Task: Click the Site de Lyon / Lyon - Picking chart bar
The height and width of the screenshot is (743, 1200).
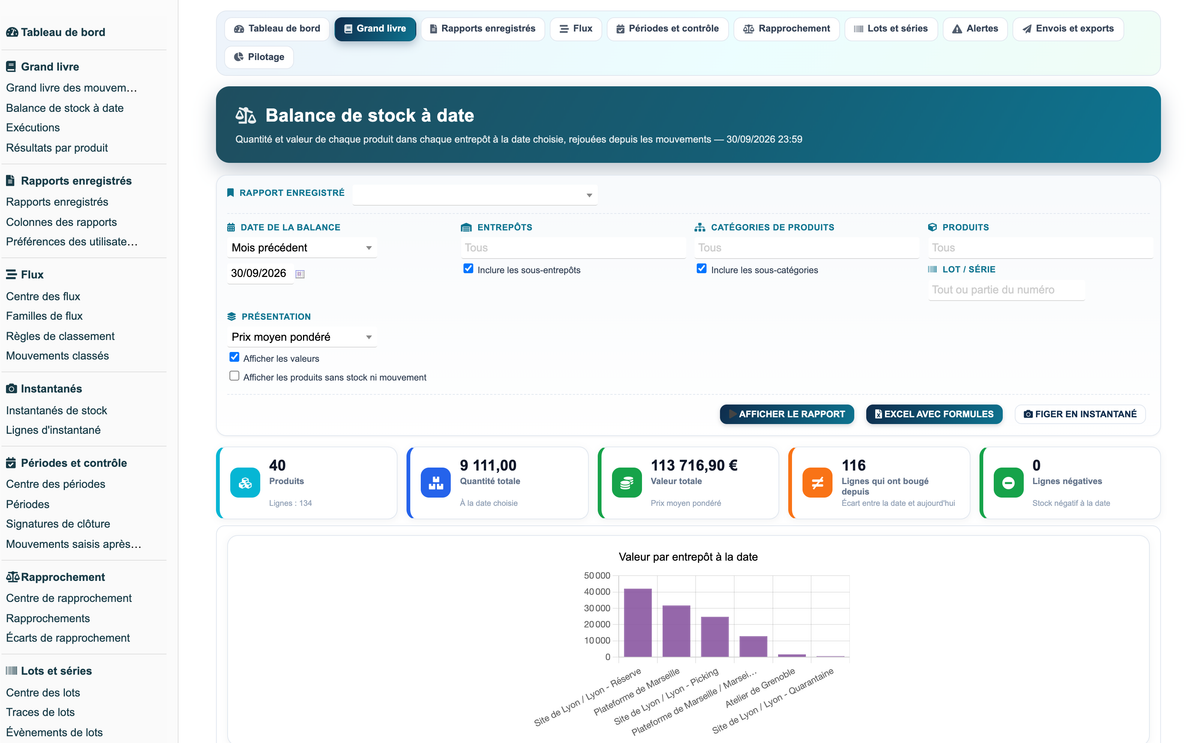Action: point(715,637)
